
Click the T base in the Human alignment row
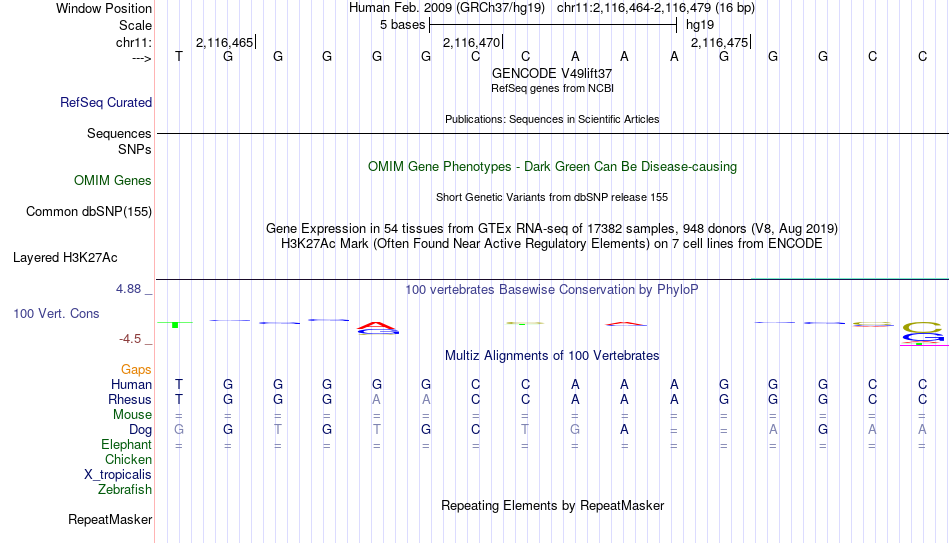[x=179, y=384]
